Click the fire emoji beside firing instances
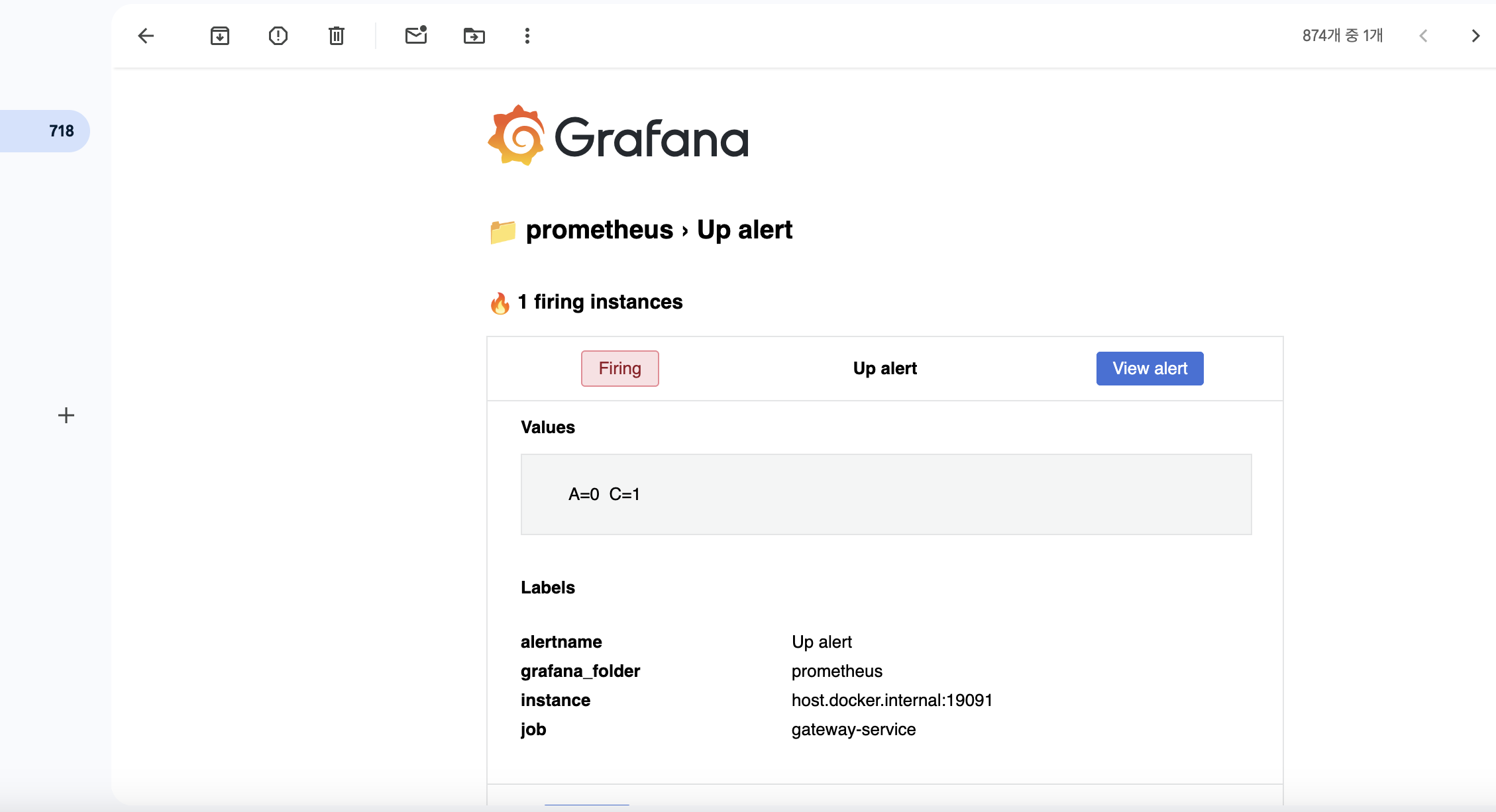 click(500, 303)
